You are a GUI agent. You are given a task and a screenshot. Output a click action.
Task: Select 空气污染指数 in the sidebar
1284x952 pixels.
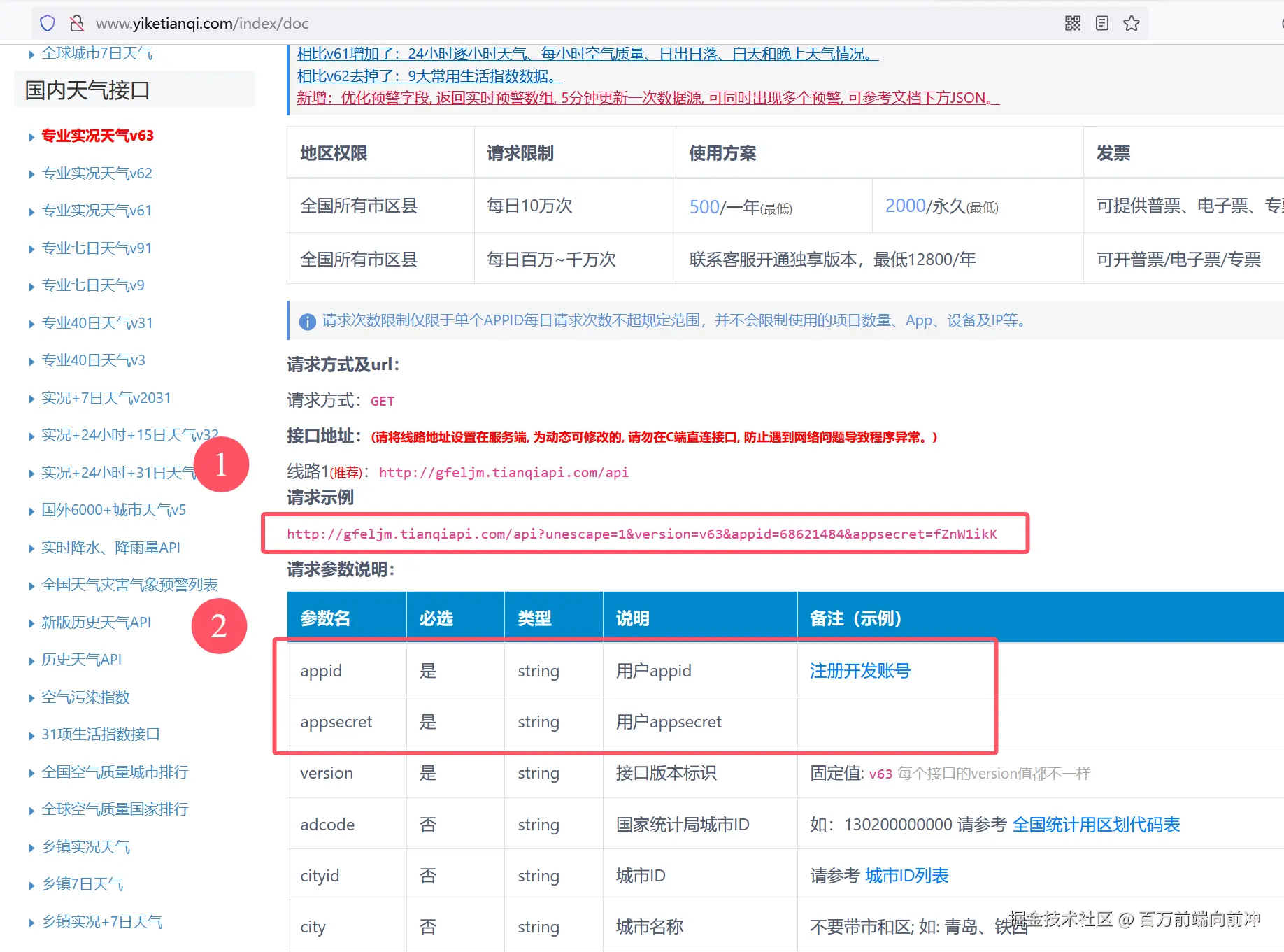click(x=83, y=697)
